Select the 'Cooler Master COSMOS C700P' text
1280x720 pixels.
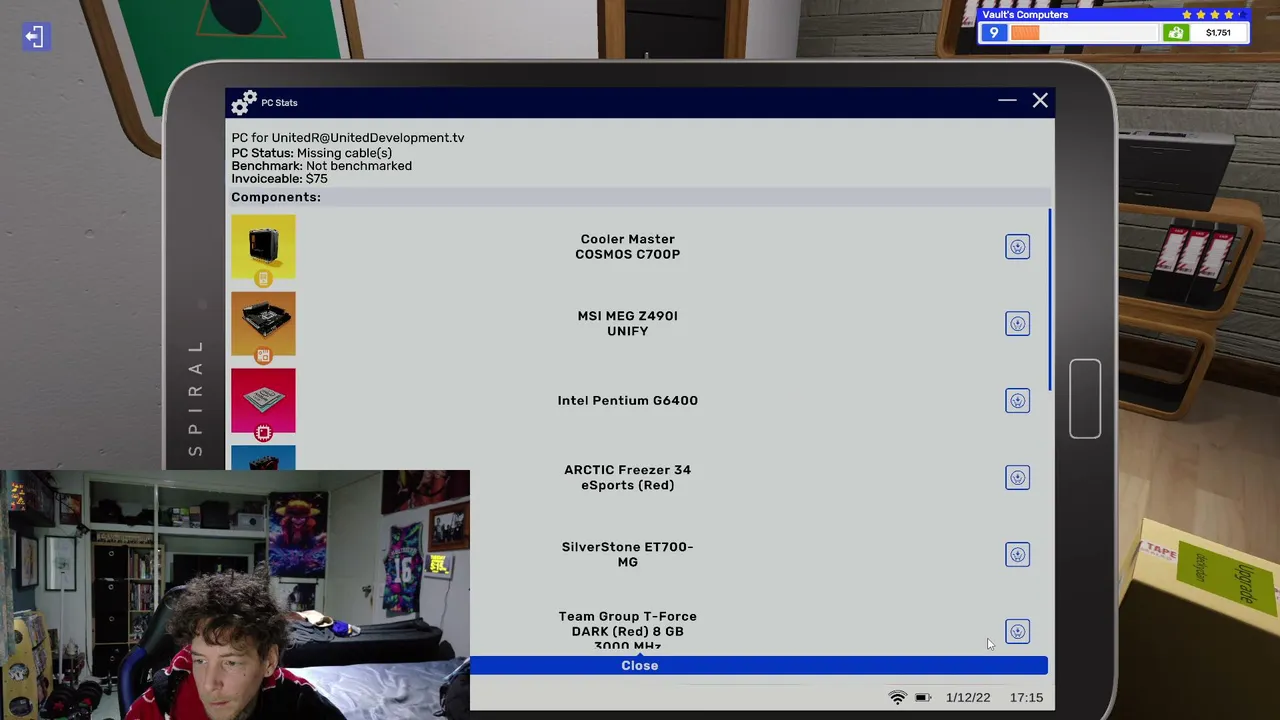pyautogui.click(x=628, y=247)
